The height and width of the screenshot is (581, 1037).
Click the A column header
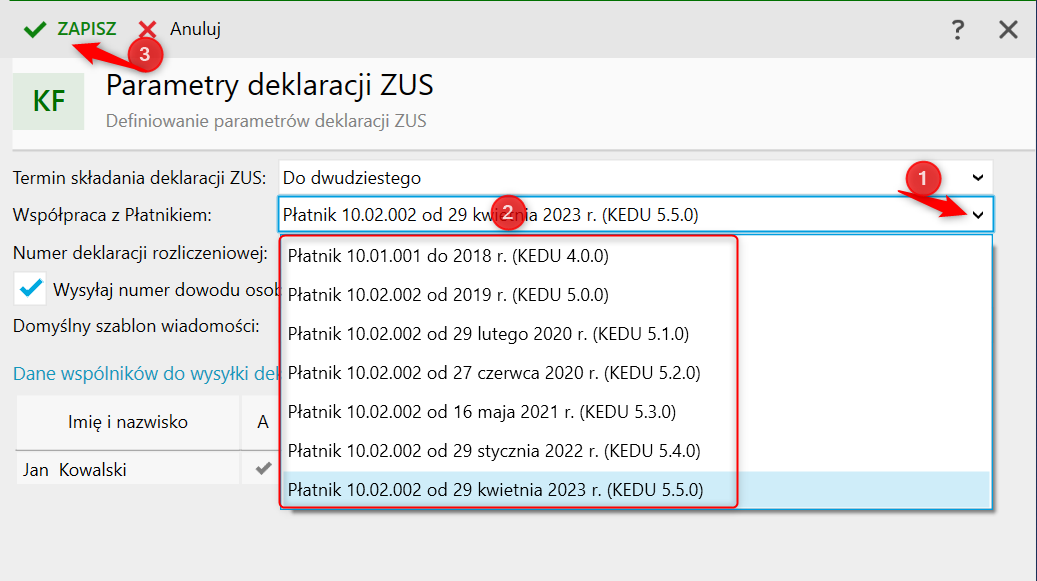click(263, 422)
